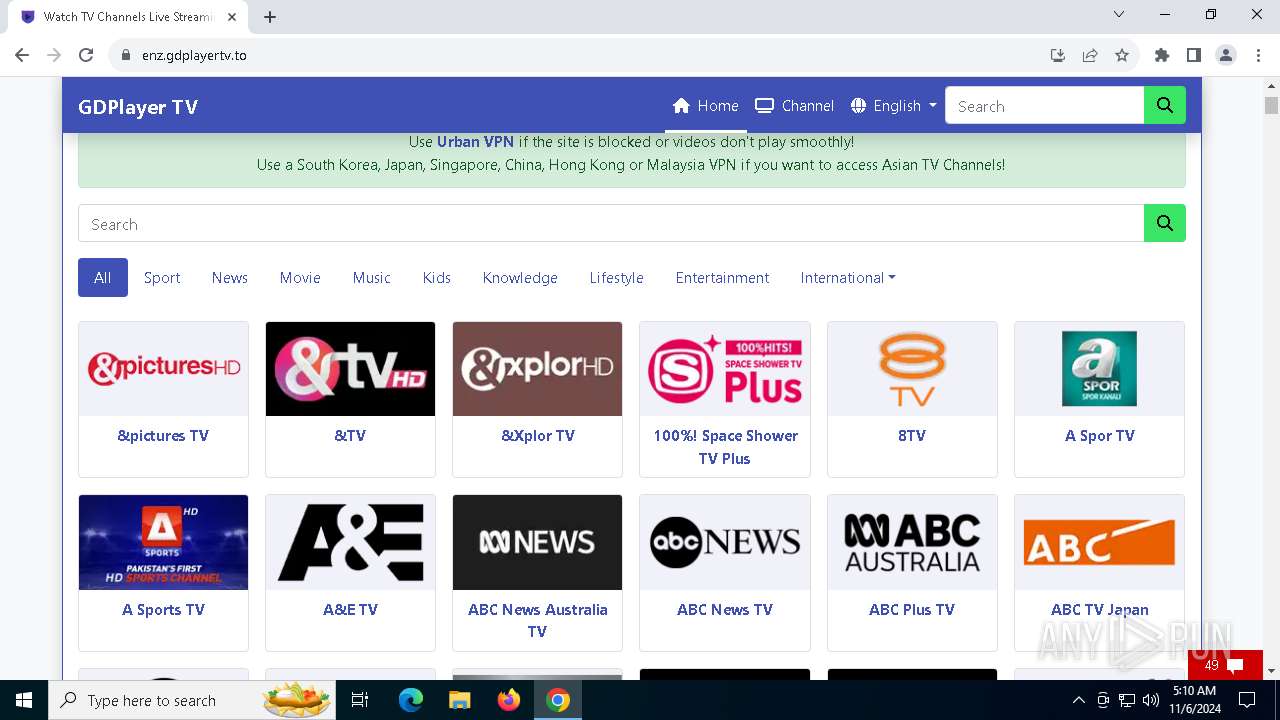
Task: Go back using browser back arrow
Action: (x=22, y=55)
